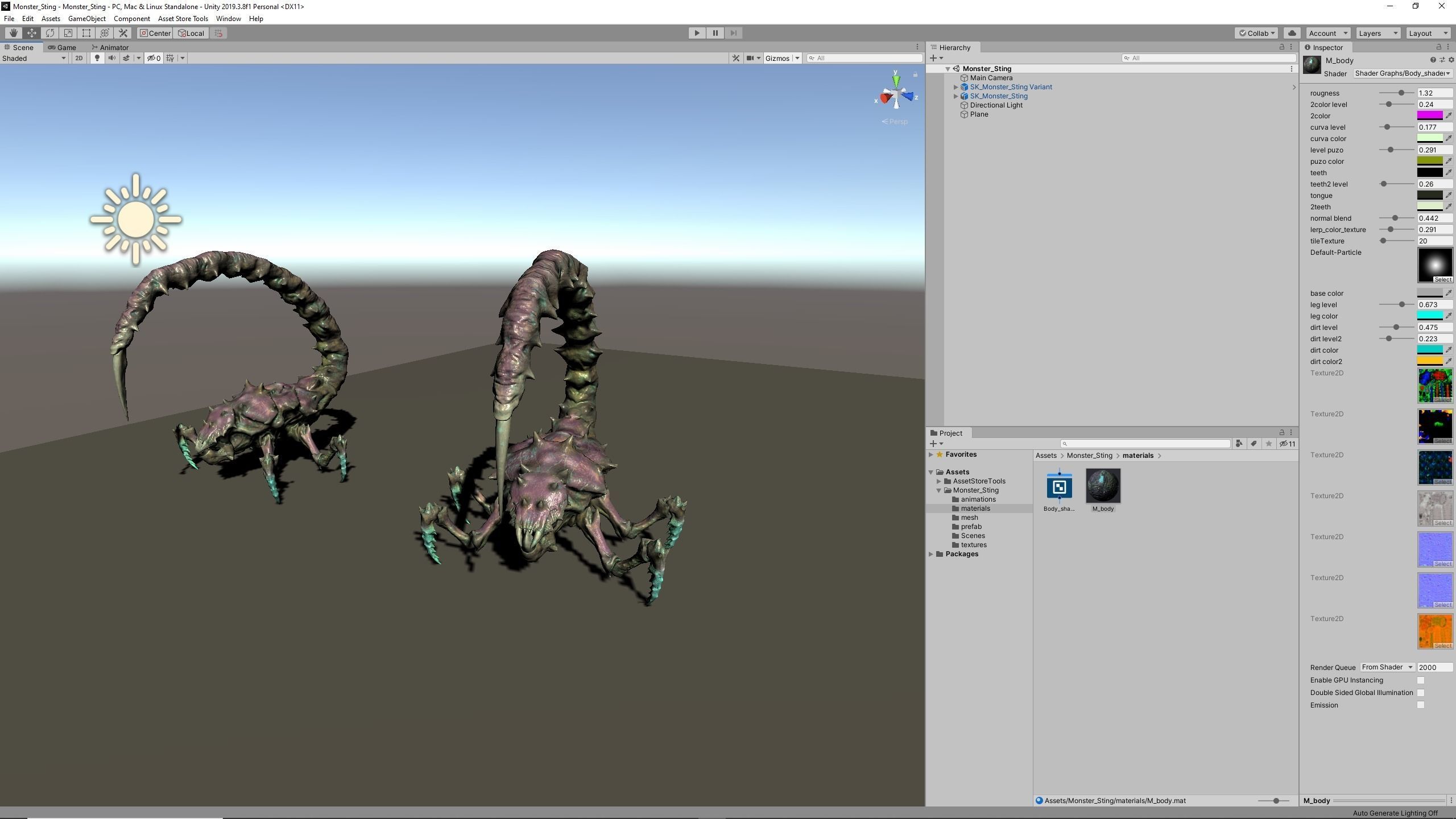Open Gizmos dropdown
The image size is (1456, 819).
783,58
